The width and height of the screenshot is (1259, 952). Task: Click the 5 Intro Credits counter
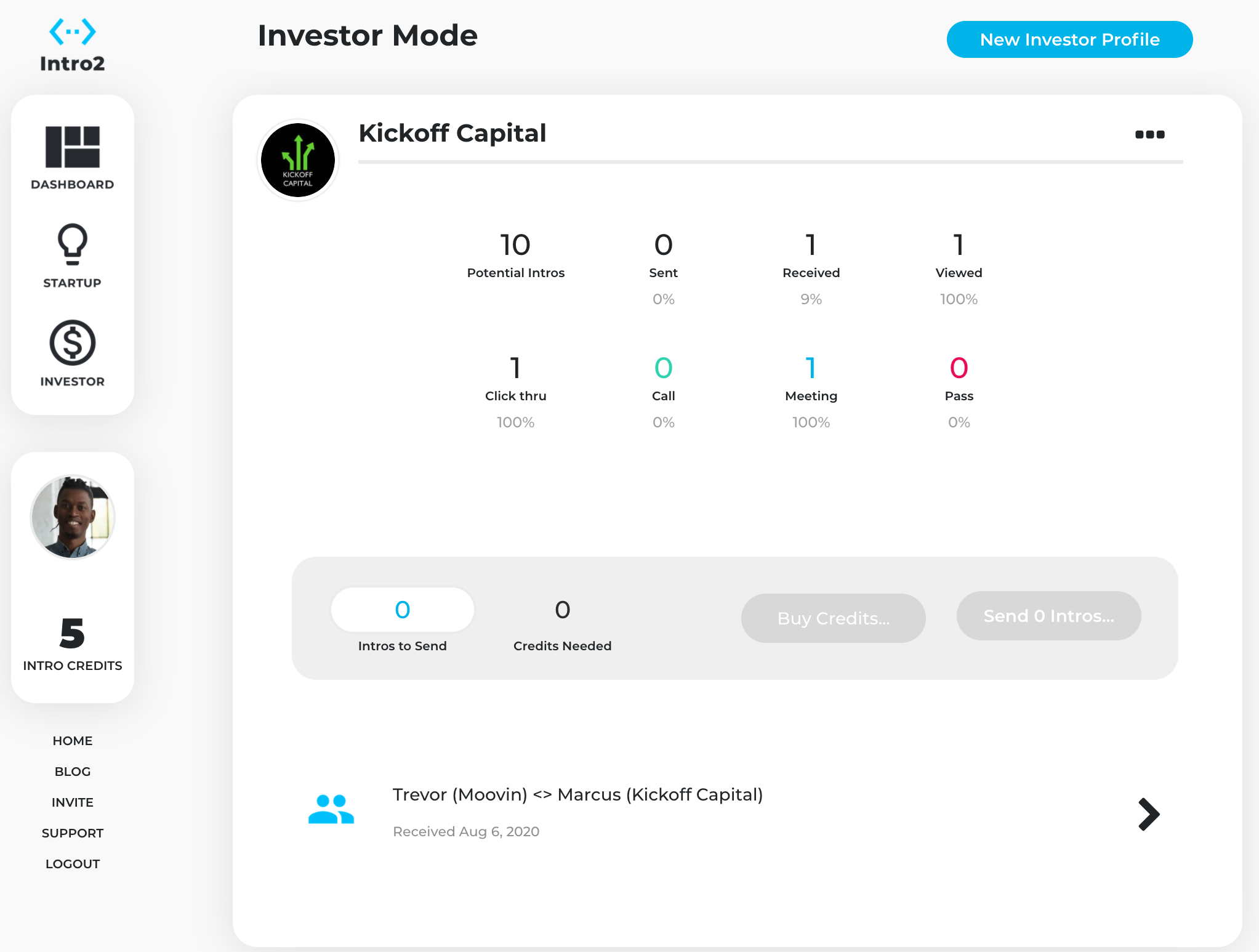[x=73, y=643]
